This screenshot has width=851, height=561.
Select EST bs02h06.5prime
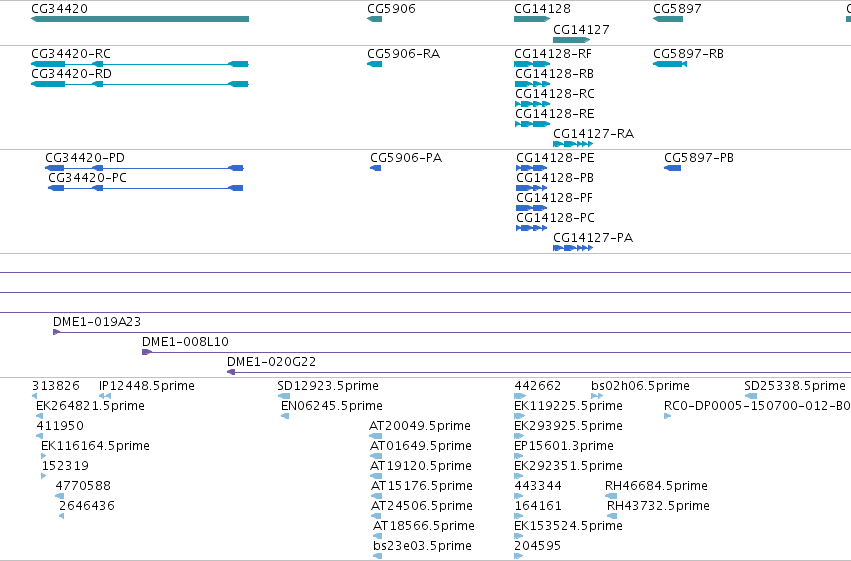(597, 396)
